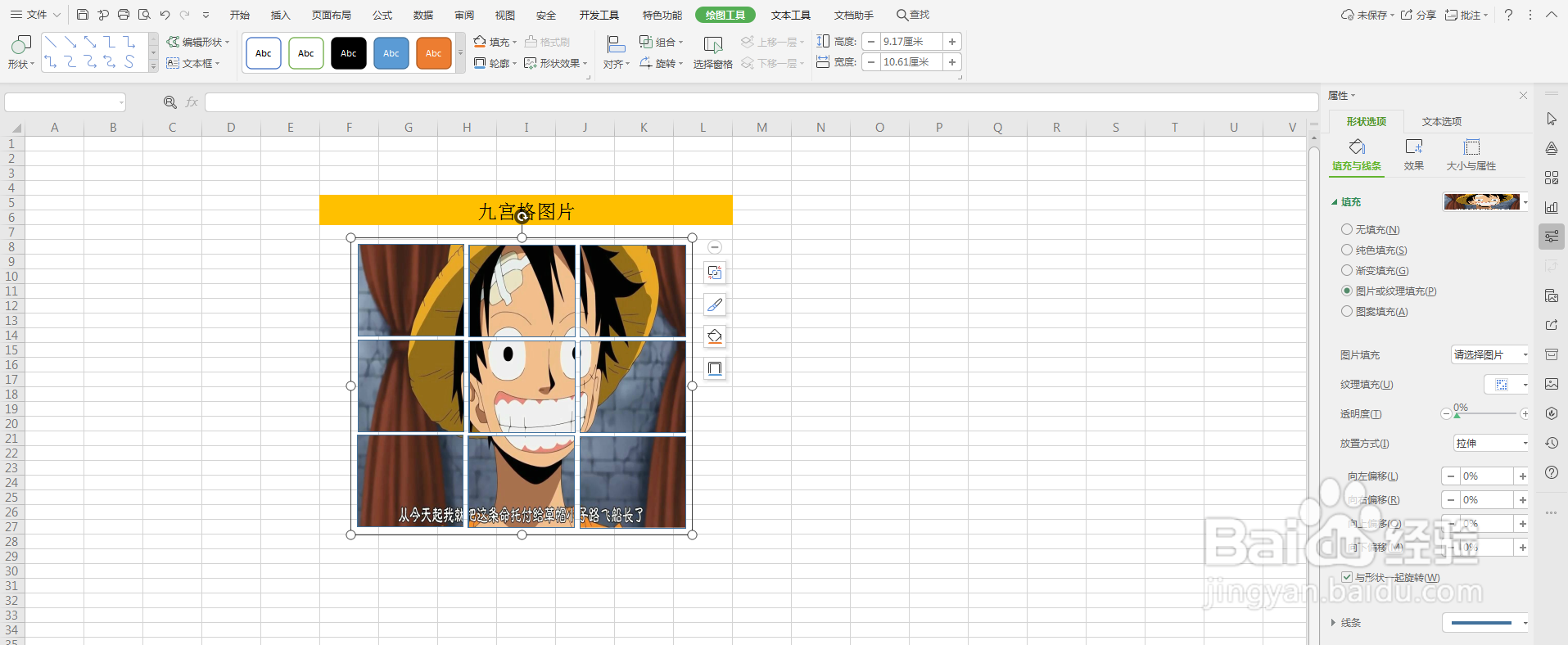
Task: Click the Save icon in the quick access toolbar
Action: point(83,15)
